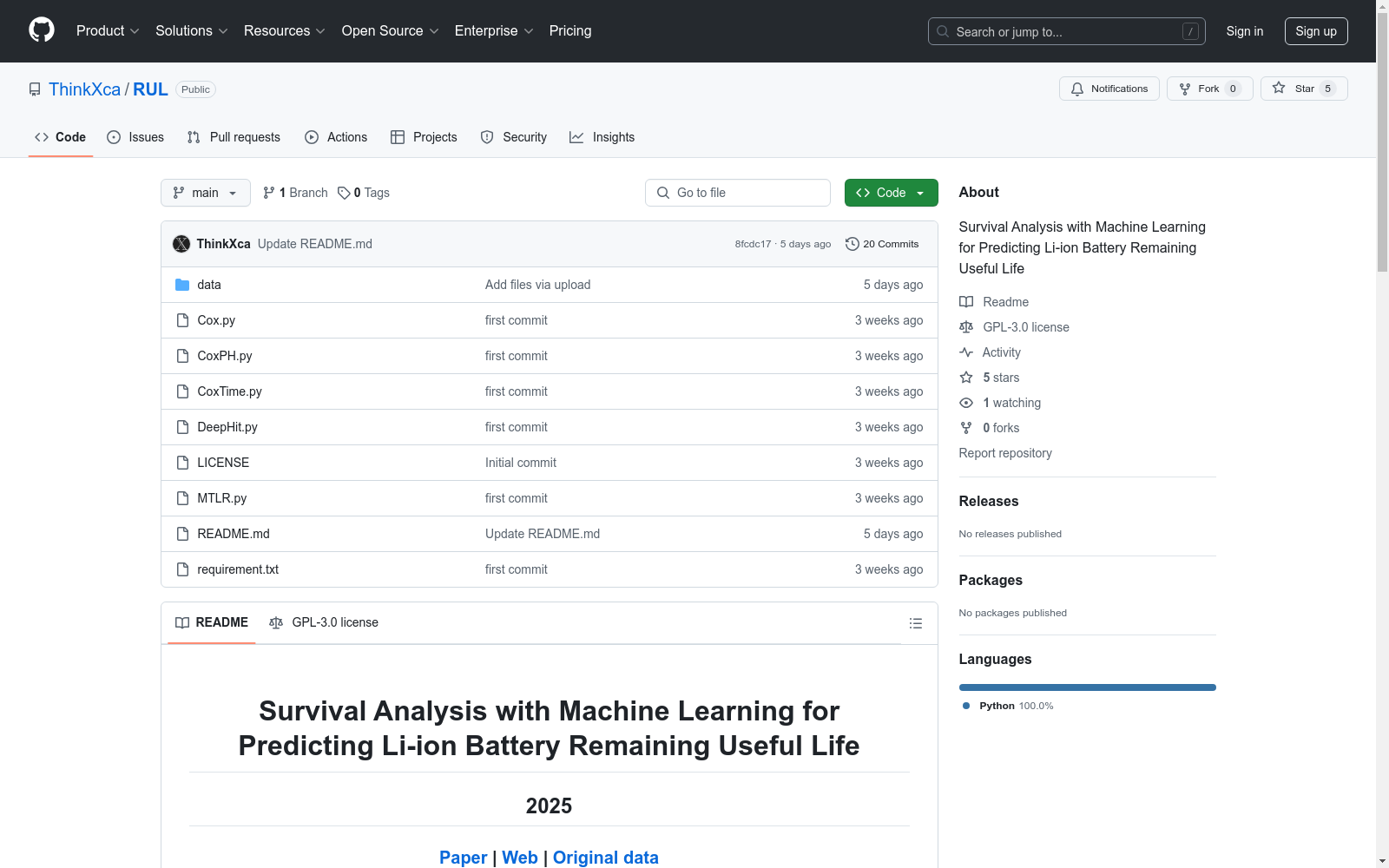The height and width of the screenshot is (868, 1389).
Task: Click the scales icon beside GPL-3.0 license in About
Action: point(966,327)
